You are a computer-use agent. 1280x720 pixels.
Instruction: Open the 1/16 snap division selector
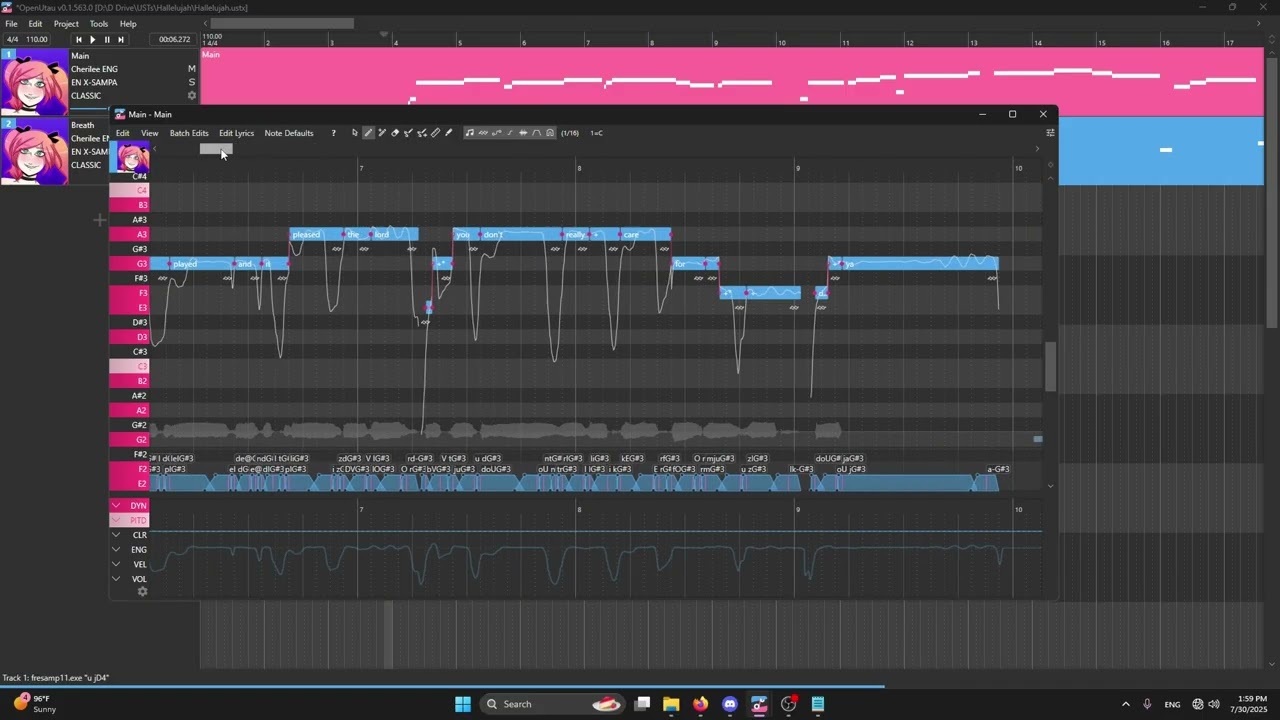570,133
